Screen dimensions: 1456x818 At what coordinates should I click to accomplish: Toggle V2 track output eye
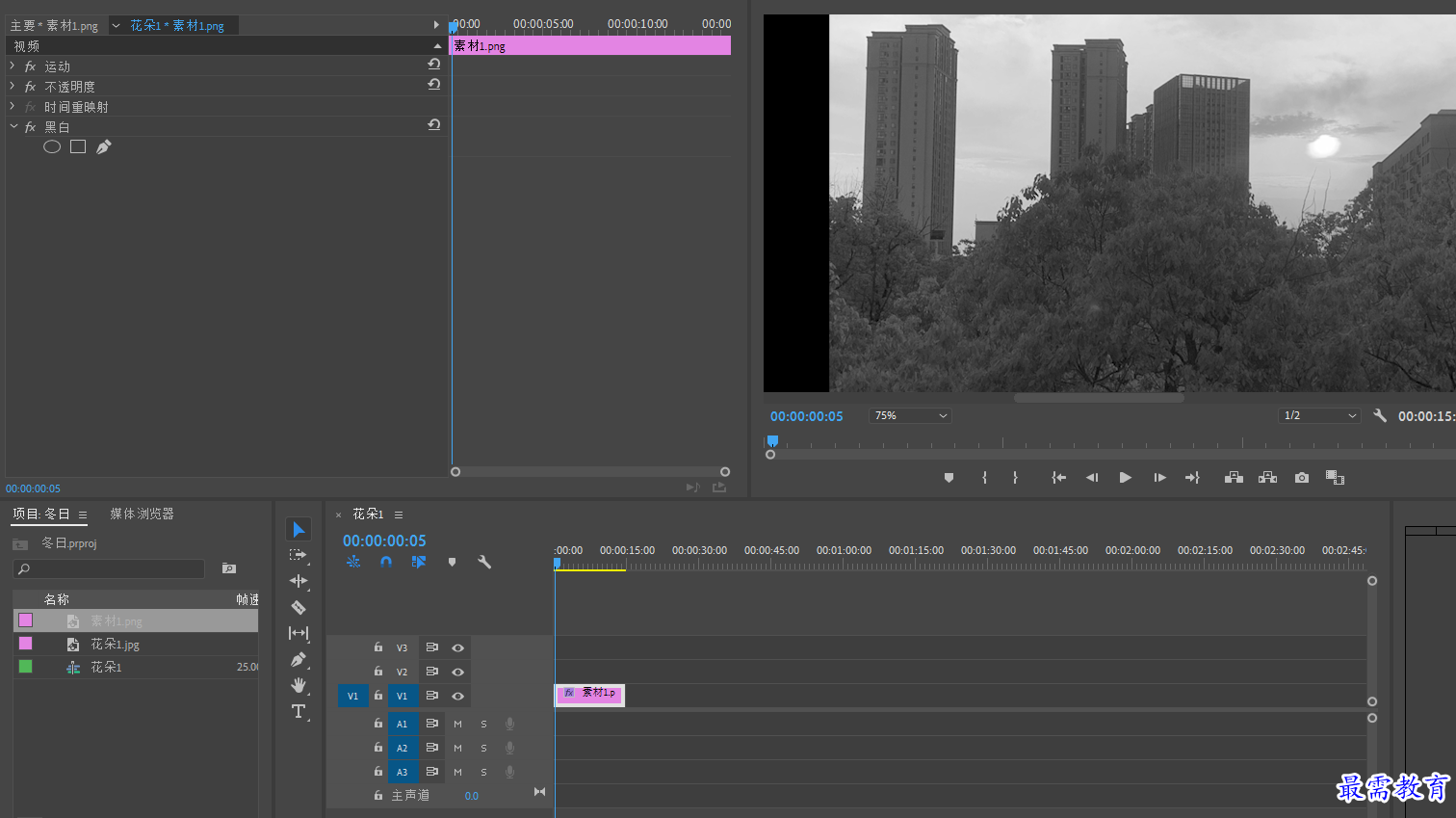pyautogui.click(x=458, y=672)
